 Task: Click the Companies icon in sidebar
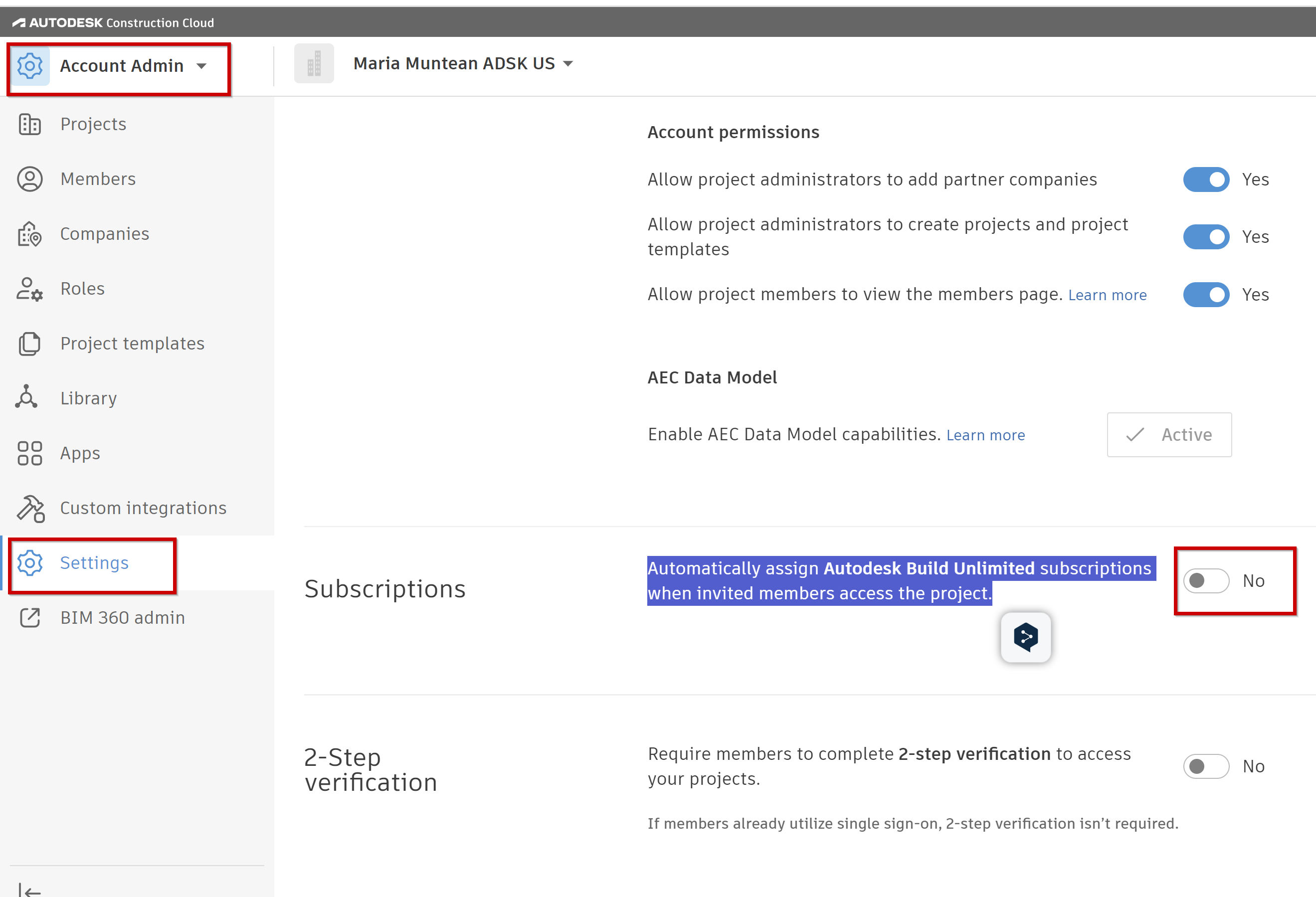tap(29, 234)
